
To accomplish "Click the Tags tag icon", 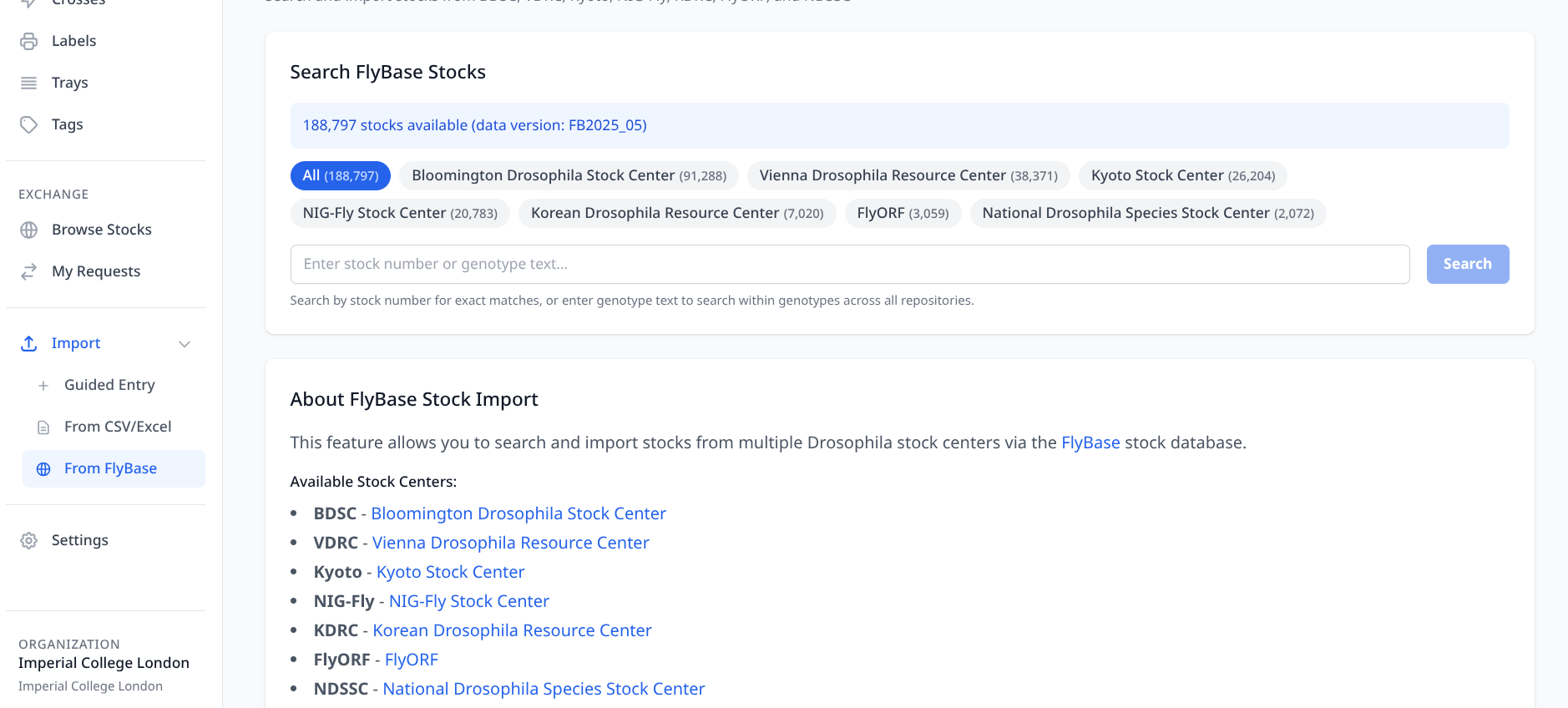I will (29, 124).
